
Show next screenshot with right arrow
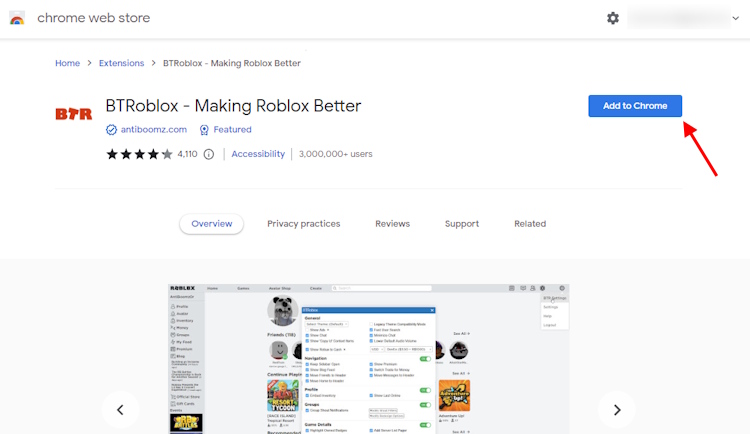click(617, 409)
